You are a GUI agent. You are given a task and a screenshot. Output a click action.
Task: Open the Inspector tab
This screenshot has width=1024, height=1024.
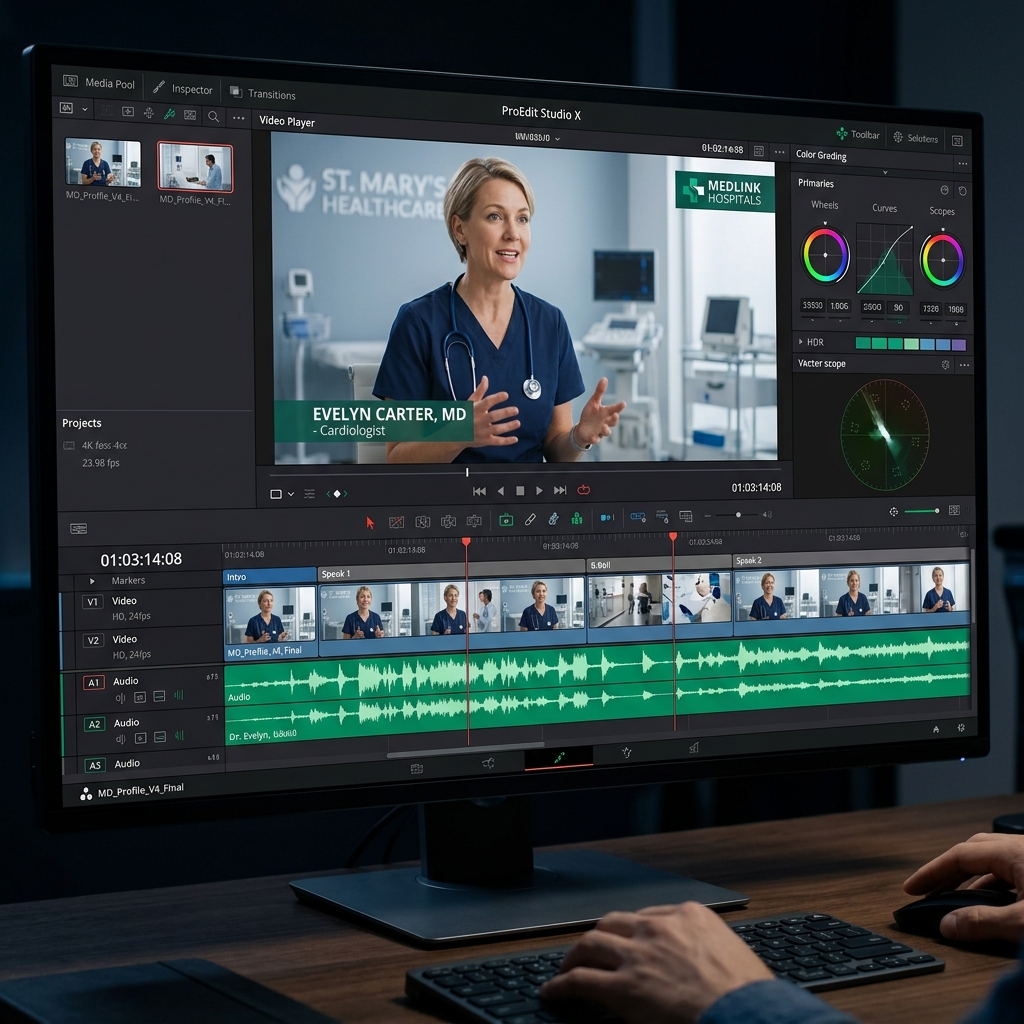(x=183, y=88)
